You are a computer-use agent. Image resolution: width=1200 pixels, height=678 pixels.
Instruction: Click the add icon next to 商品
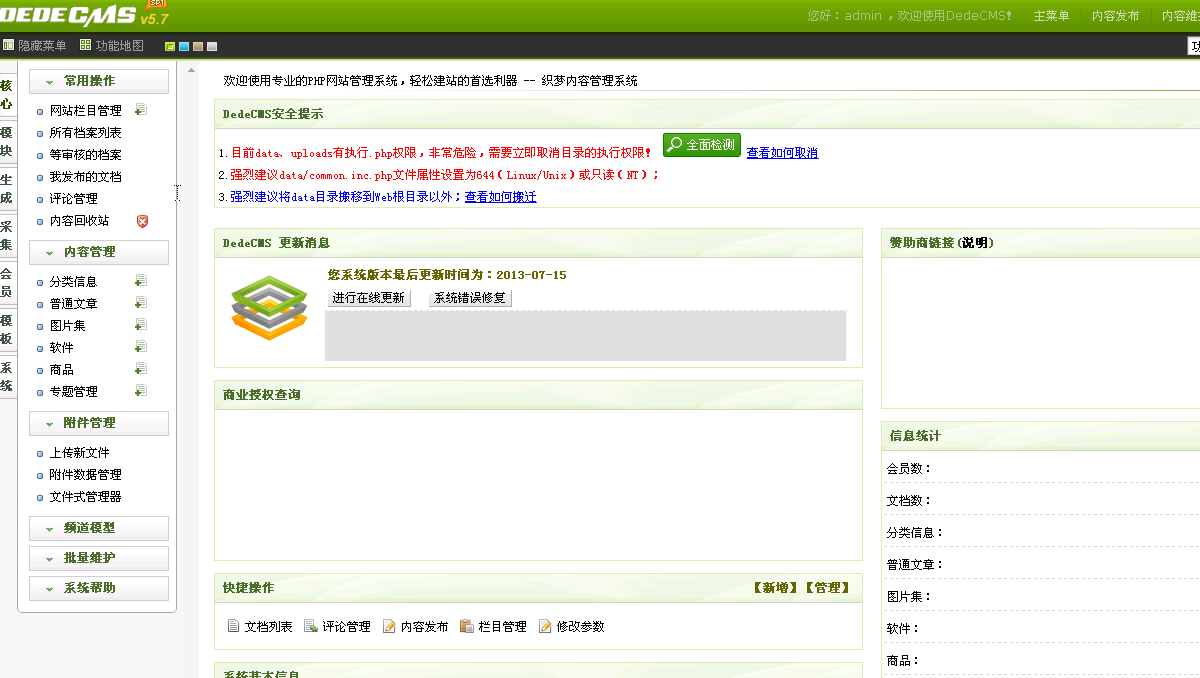coord(141,369)
